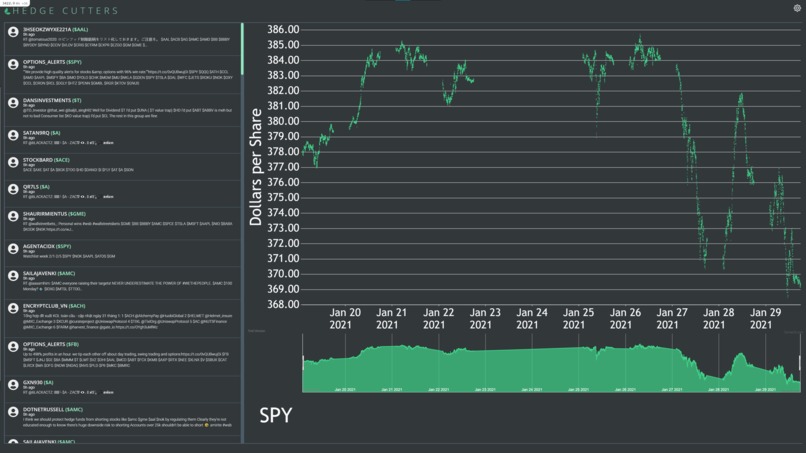Open the $ACH ticker by ENCRYPTCLUB_VN
The image size is (806, 453).
(77, 306)
